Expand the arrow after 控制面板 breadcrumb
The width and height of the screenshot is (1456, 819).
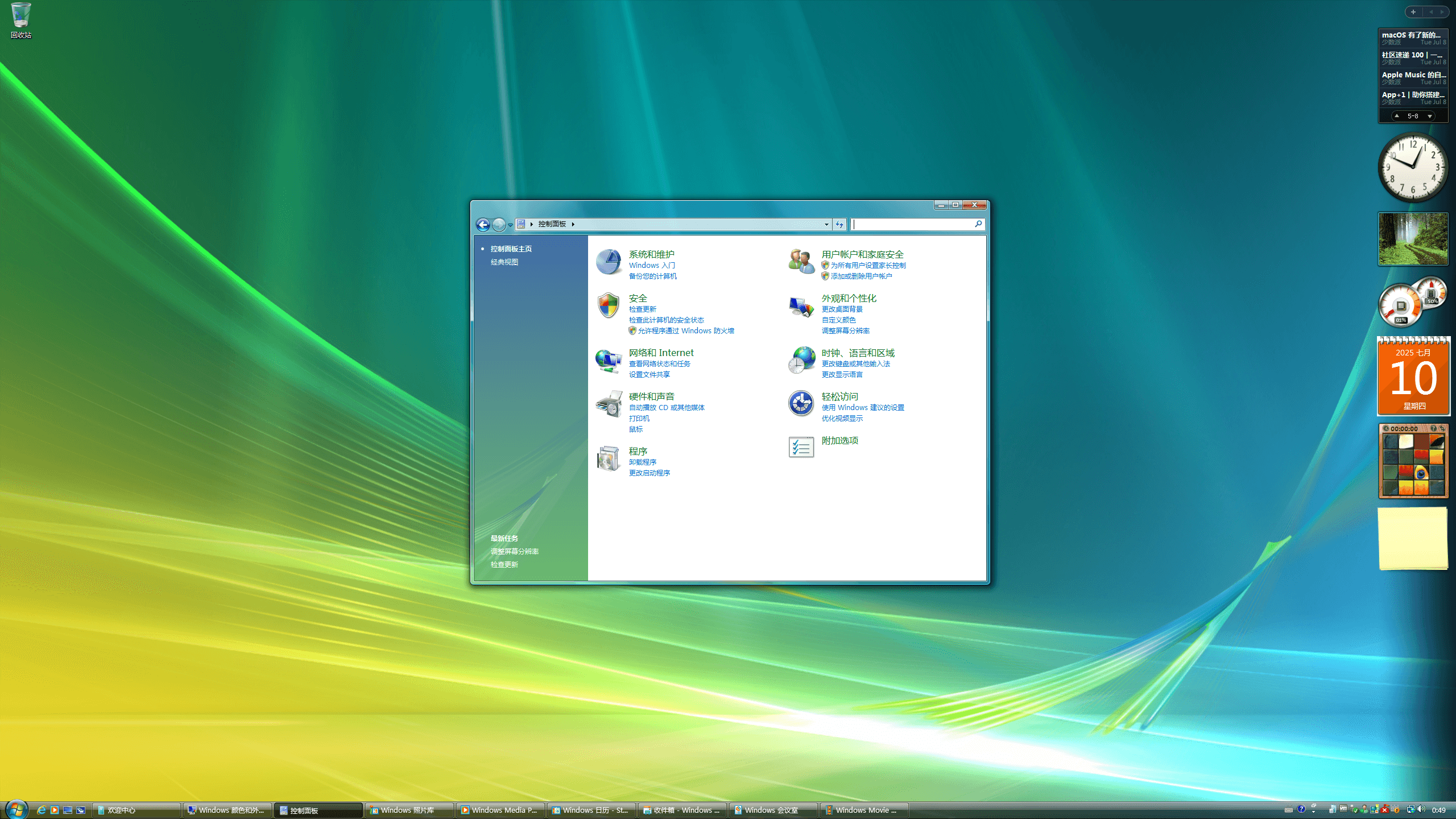[573, 224]
